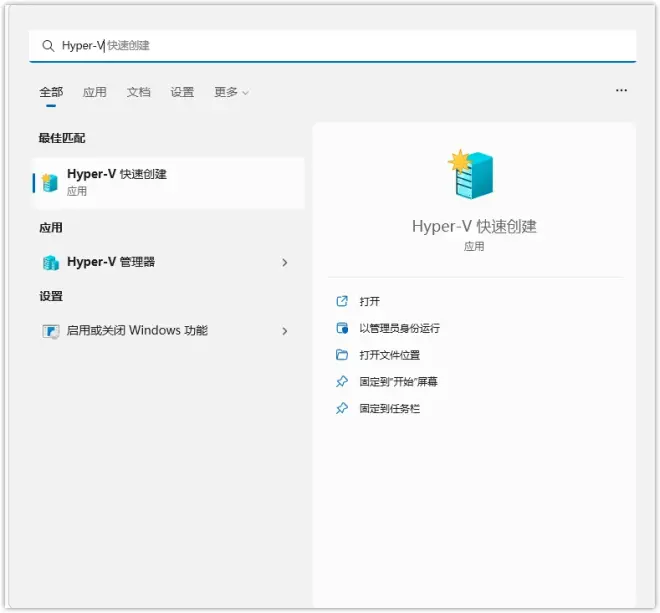The image size is (660, 613).
Task: Choose 以管理员身份运行
Action: [x=399, y=328]
